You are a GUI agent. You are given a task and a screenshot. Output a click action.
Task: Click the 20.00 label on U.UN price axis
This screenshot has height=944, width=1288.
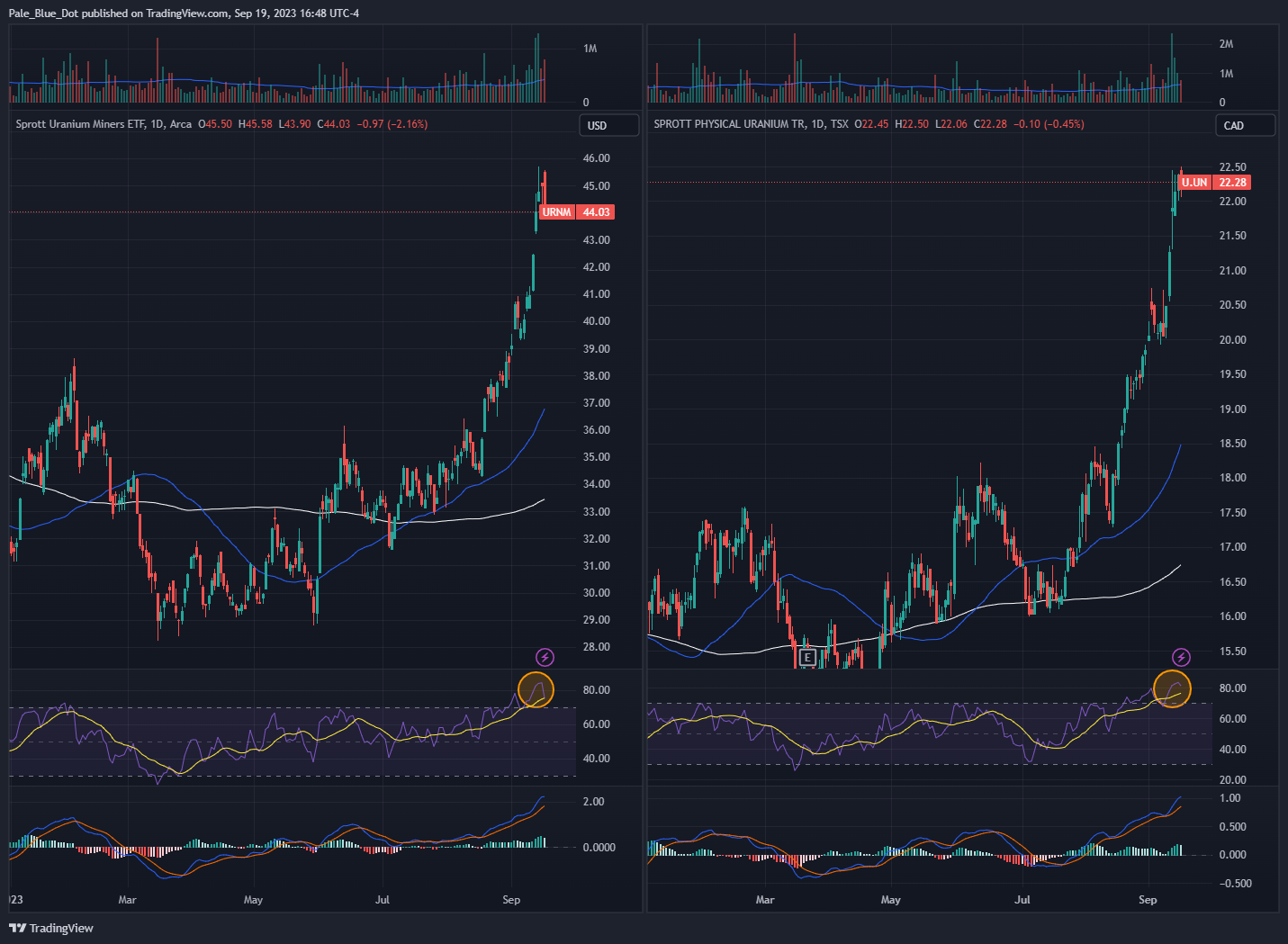coord(1232,340)
